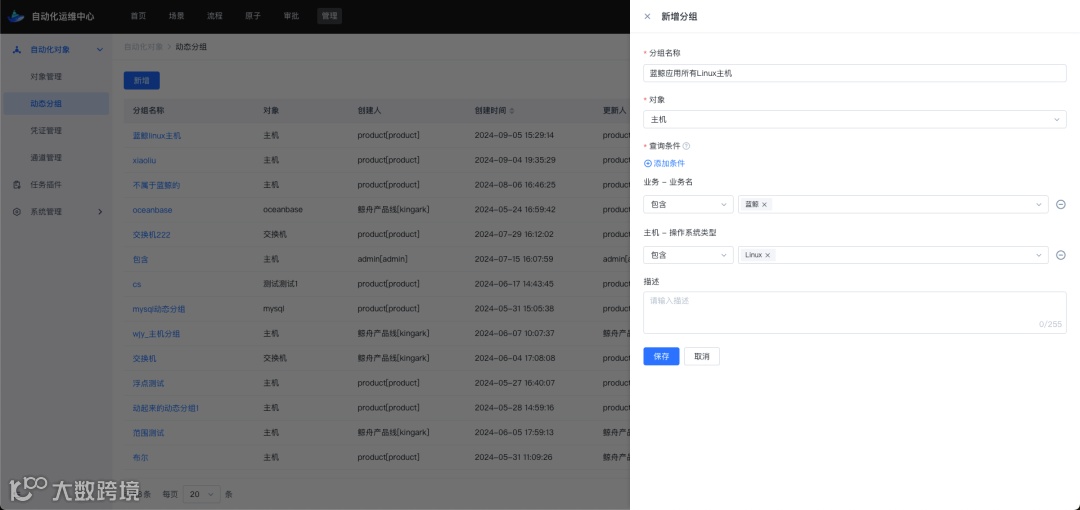Open the 包含 operator dropdown for 操作系统类型

click(x=688, y=255)
